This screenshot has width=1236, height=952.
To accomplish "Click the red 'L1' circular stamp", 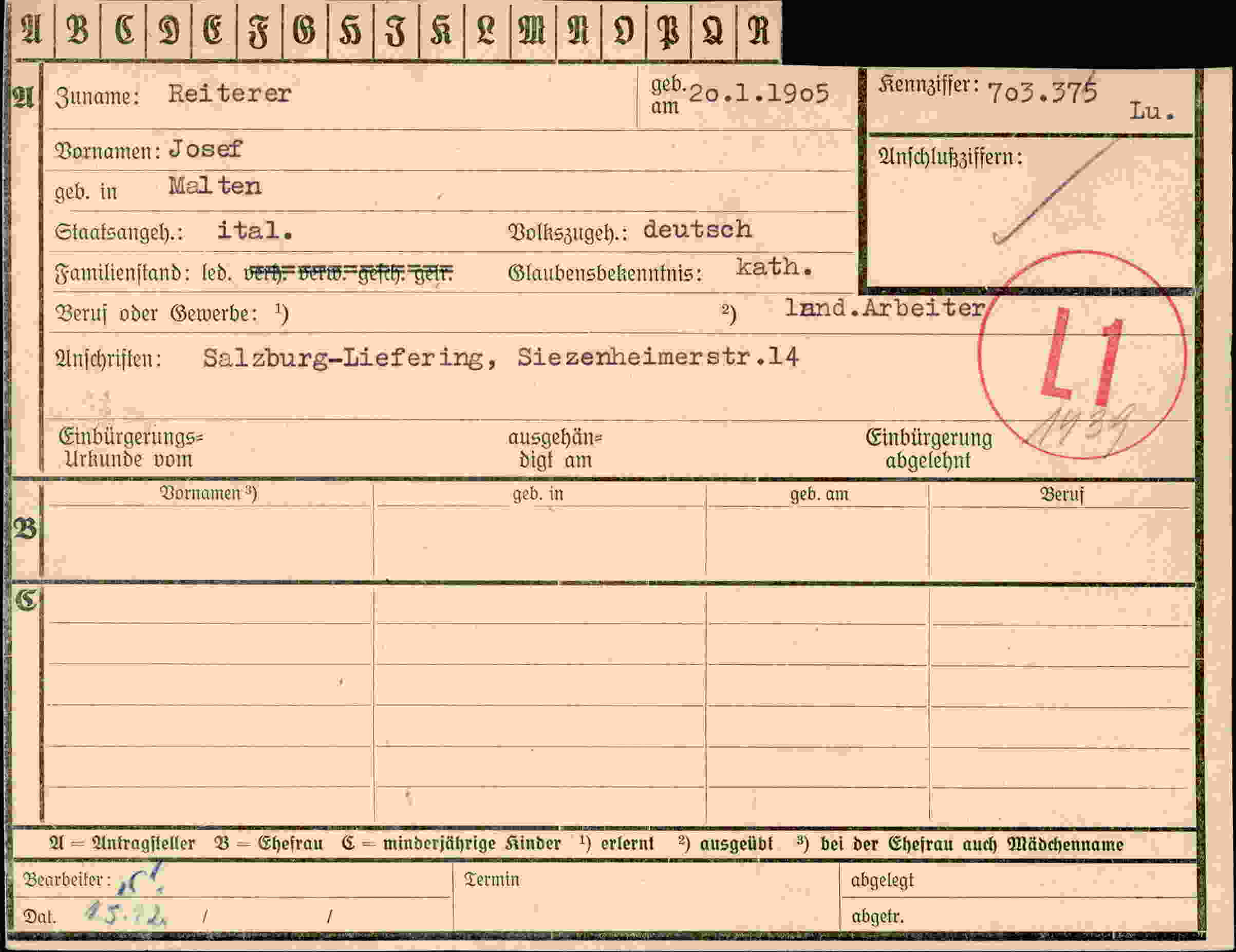I will 1082,355.
